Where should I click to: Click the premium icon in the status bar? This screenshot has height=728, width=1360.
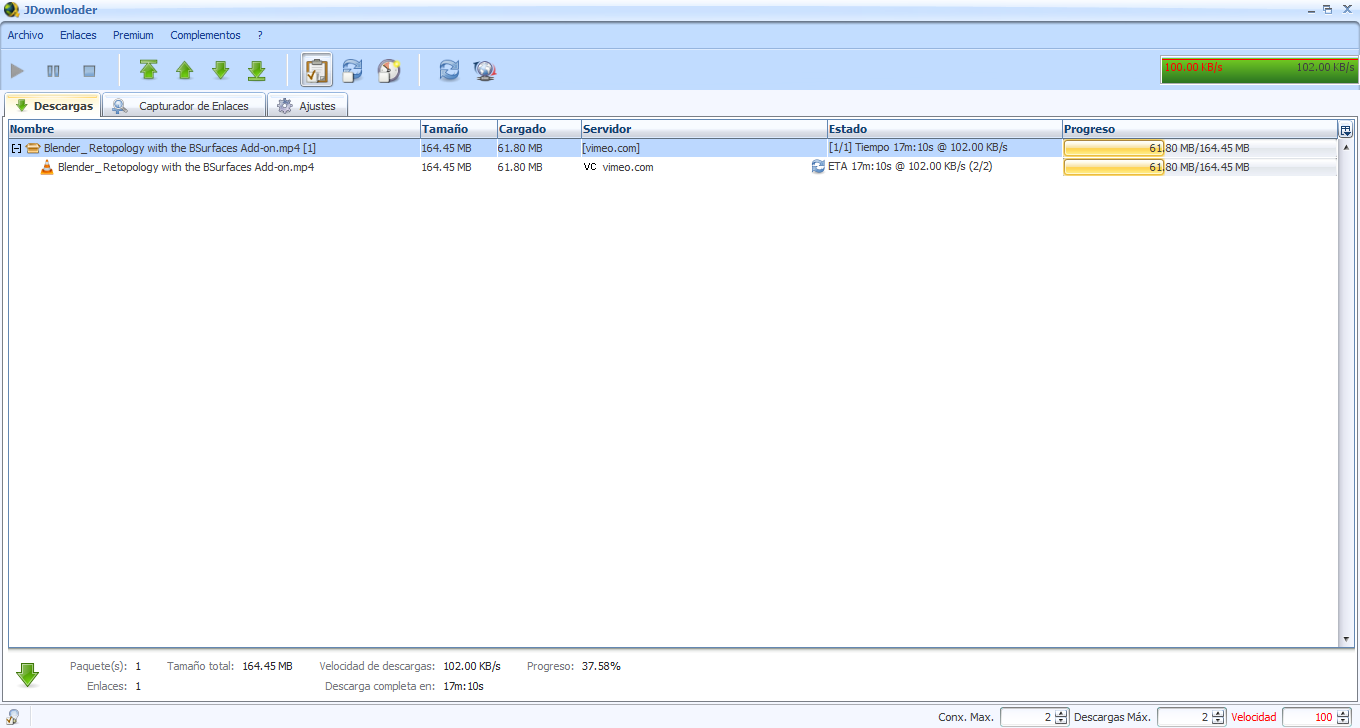[13, 716]
